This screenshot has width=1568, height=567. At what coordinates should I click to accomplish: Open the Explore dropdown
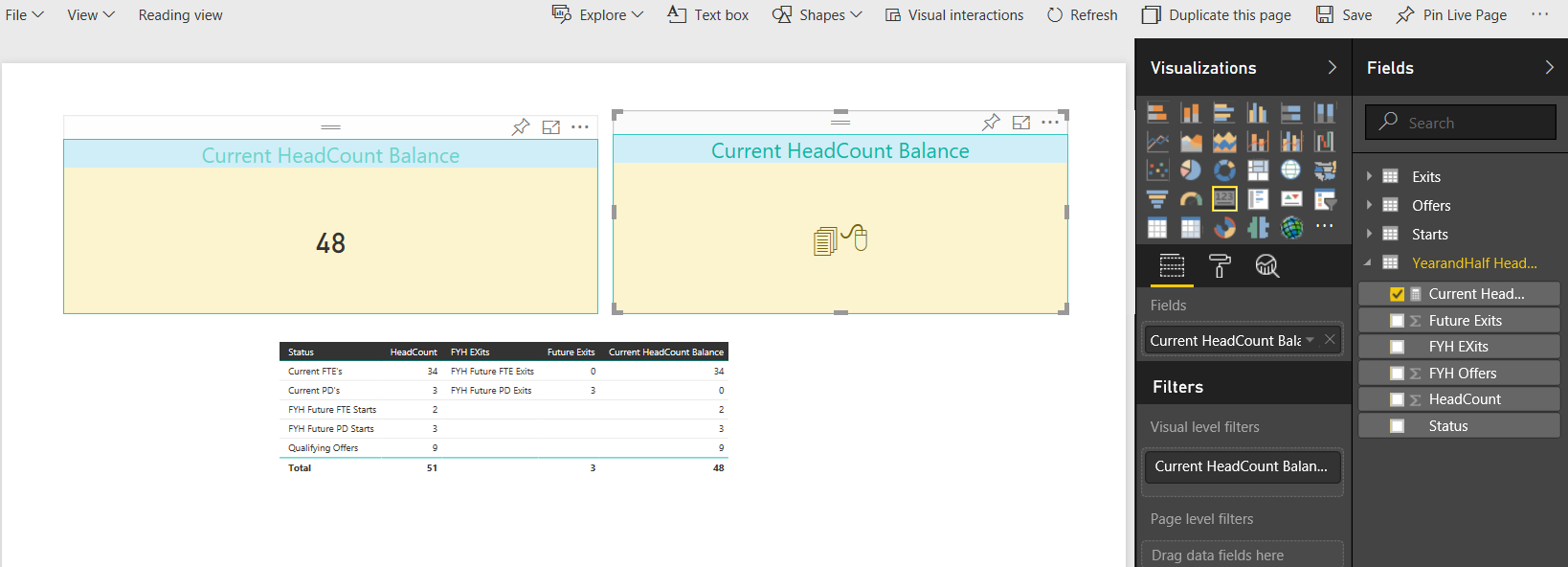[x=597, y=14]
